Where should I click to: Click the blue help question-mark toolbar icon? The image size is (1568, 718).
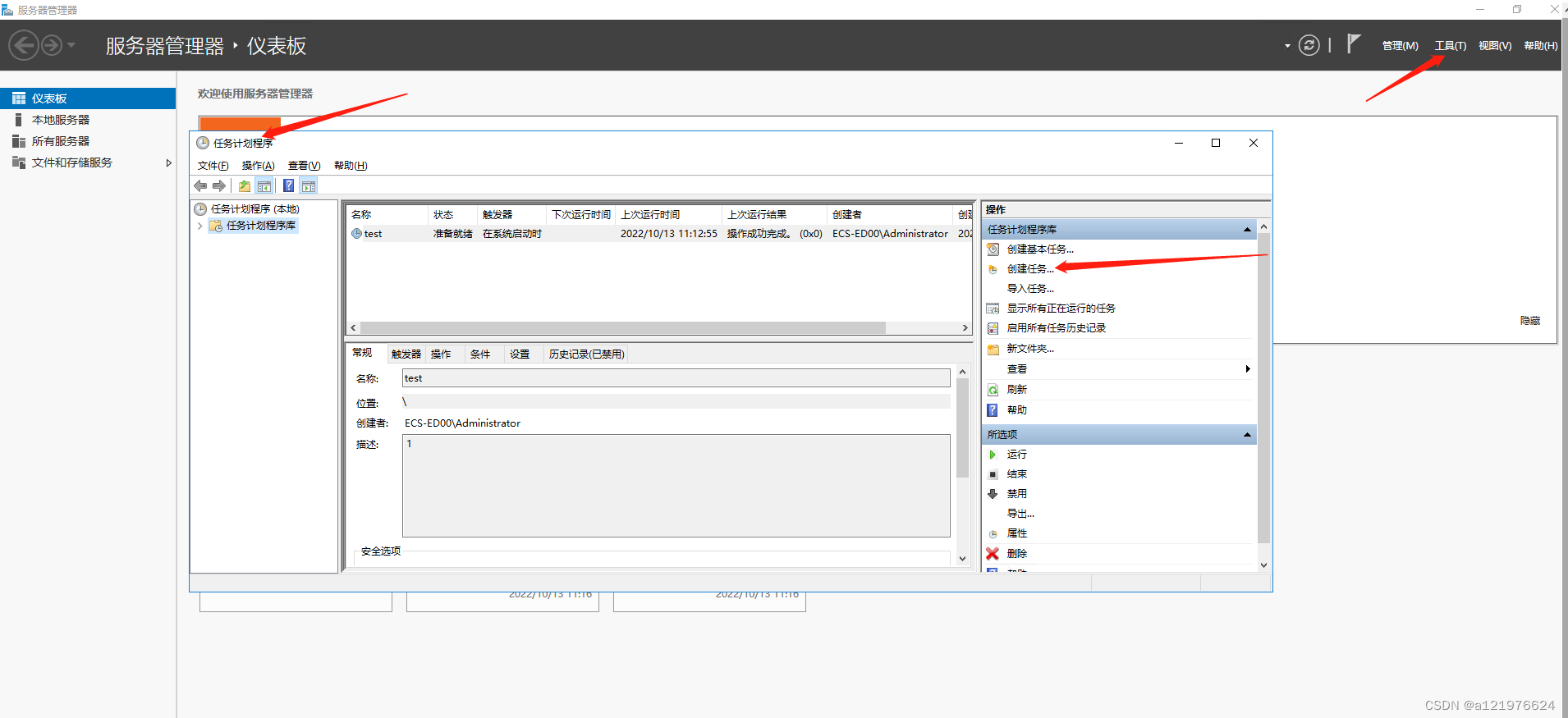pos(288,186)
